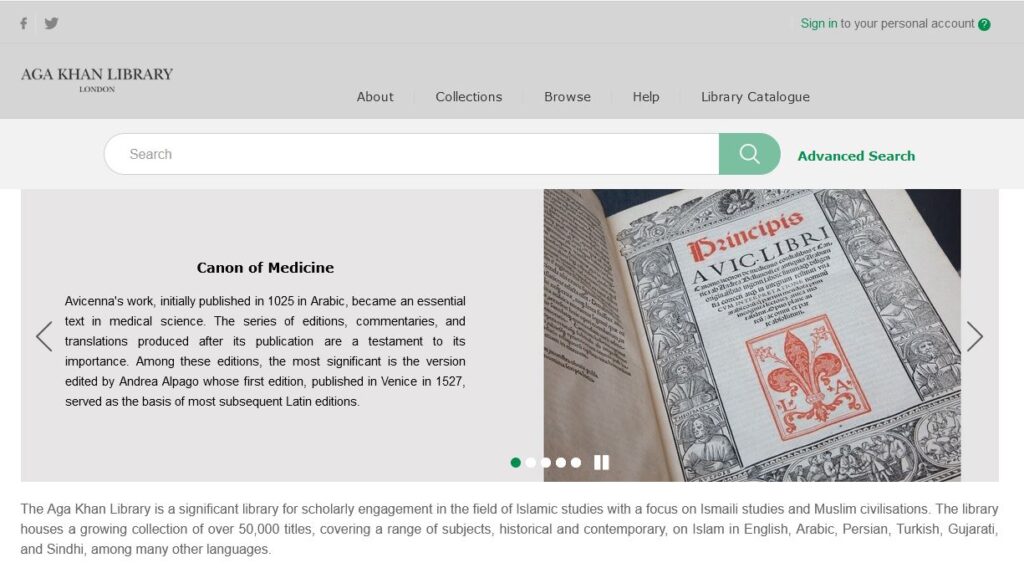Screen dimensions: 1024x568
Task: Open the Library Catalogue link
Action: pyautogui.click(x=756, y=97)
